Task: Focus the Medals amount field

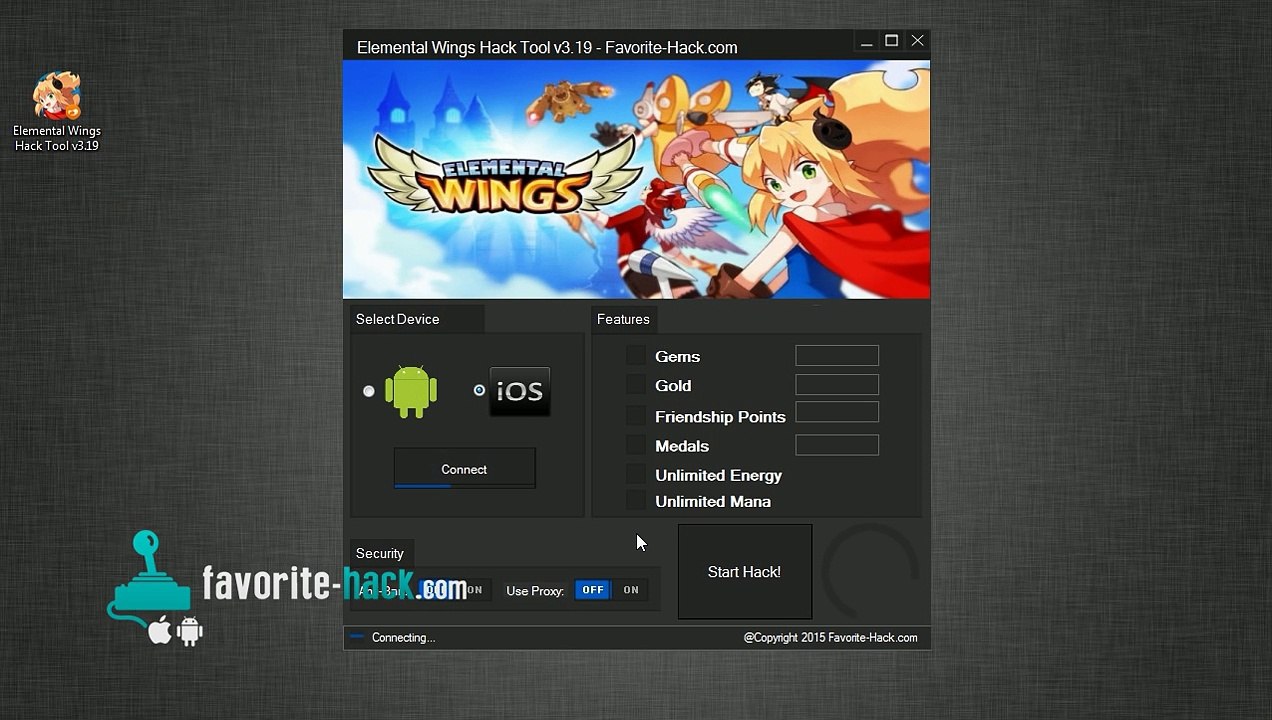Action: coord(837,445)
